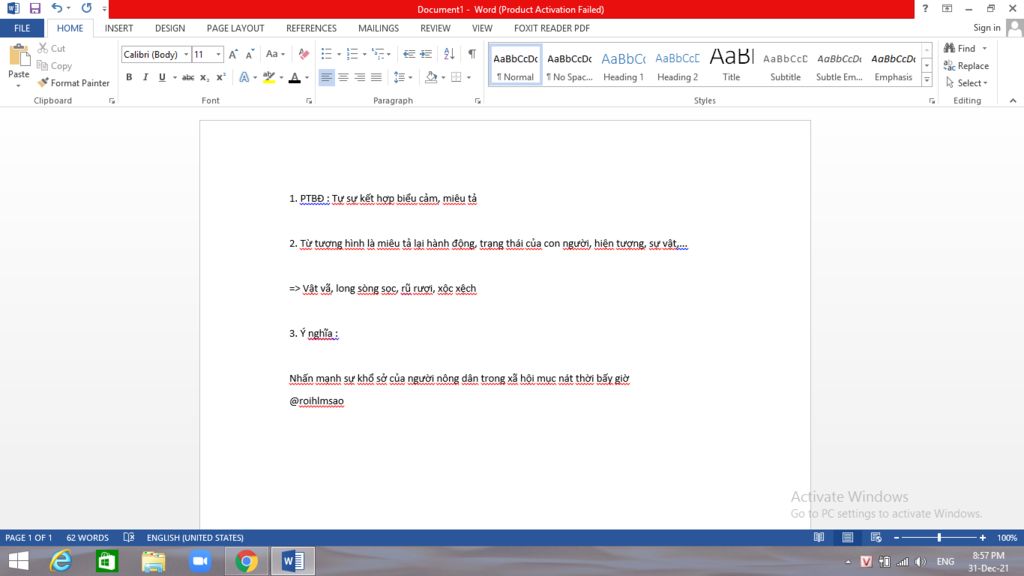Click the Redo/Repeat icon
The width and height of the screenshot is (1024, 576).
coord(86,8)
